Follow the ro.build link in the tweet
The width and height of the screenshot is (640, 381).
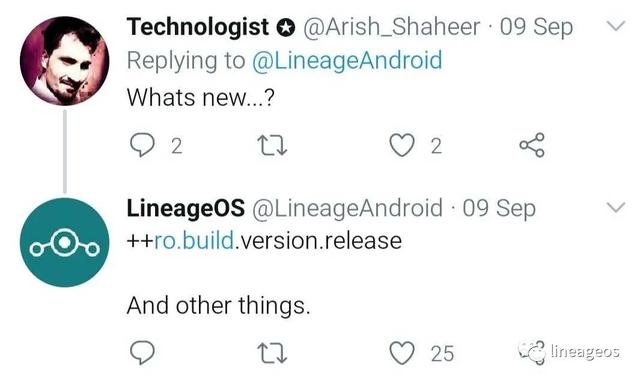coord(194,241)
